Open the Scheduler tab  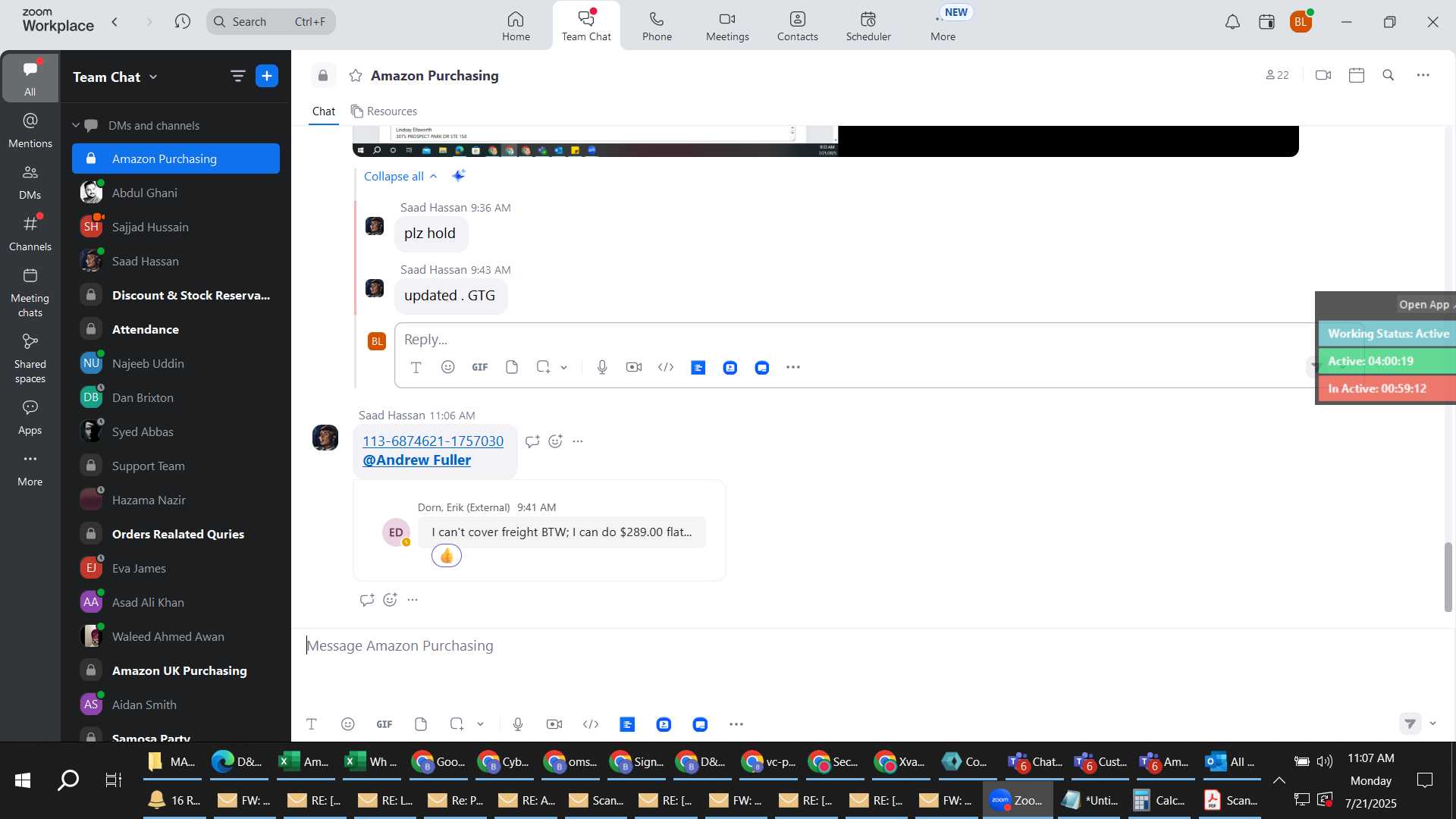[868, 26]
